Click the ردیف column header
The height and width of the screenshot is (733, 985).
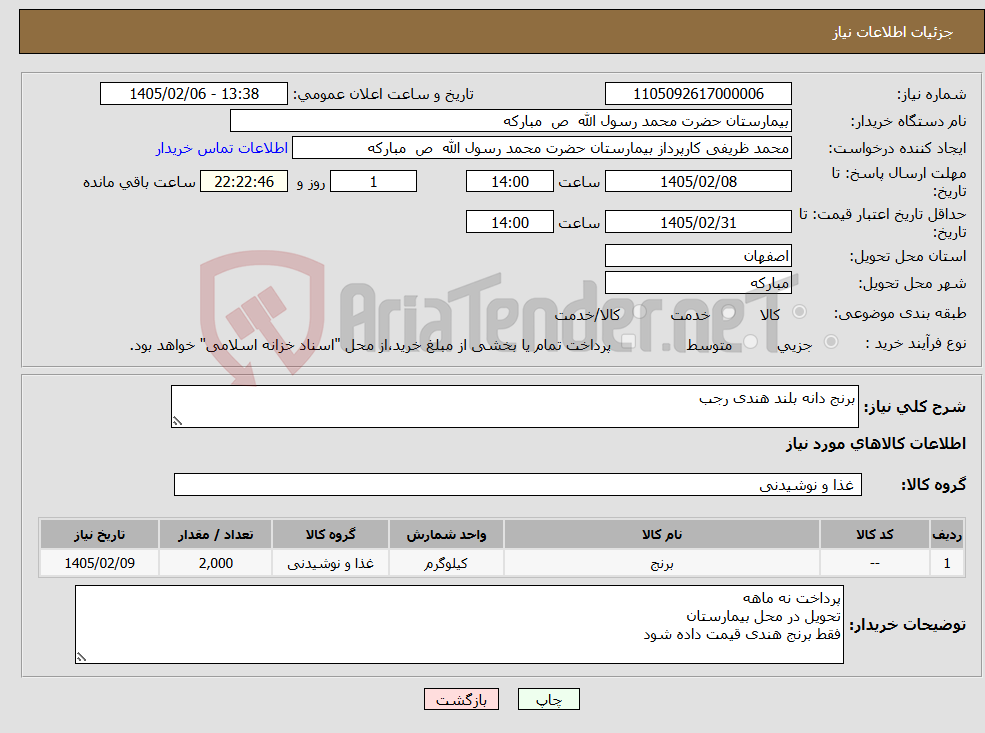[947, 535]
